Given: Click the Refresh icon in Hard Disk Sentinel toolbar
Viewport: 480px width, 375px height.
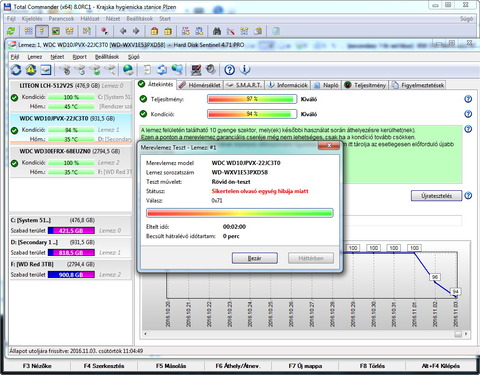Looking at the screenshot, I should coord(16,70).
